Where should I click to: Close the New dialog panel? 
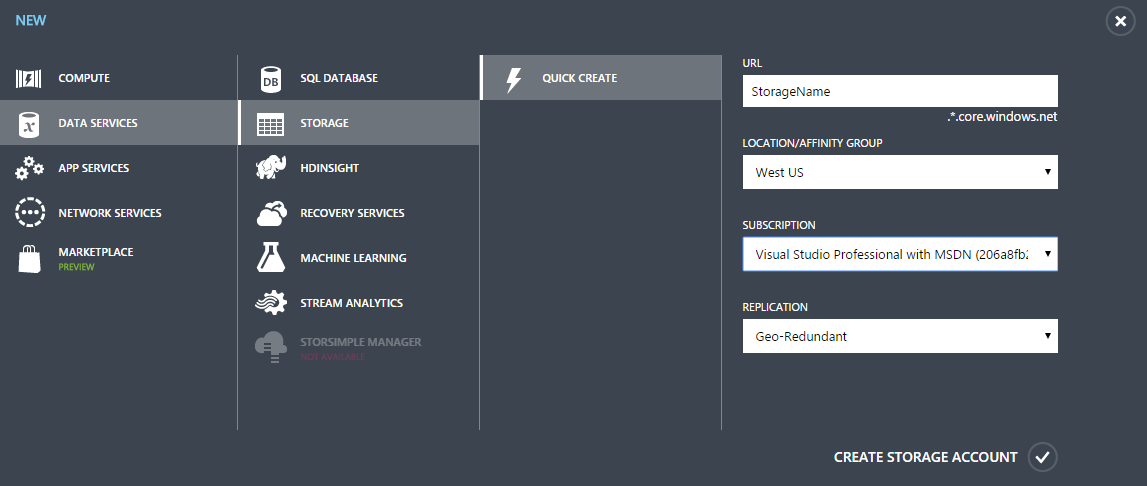[x=1120, y=21]
